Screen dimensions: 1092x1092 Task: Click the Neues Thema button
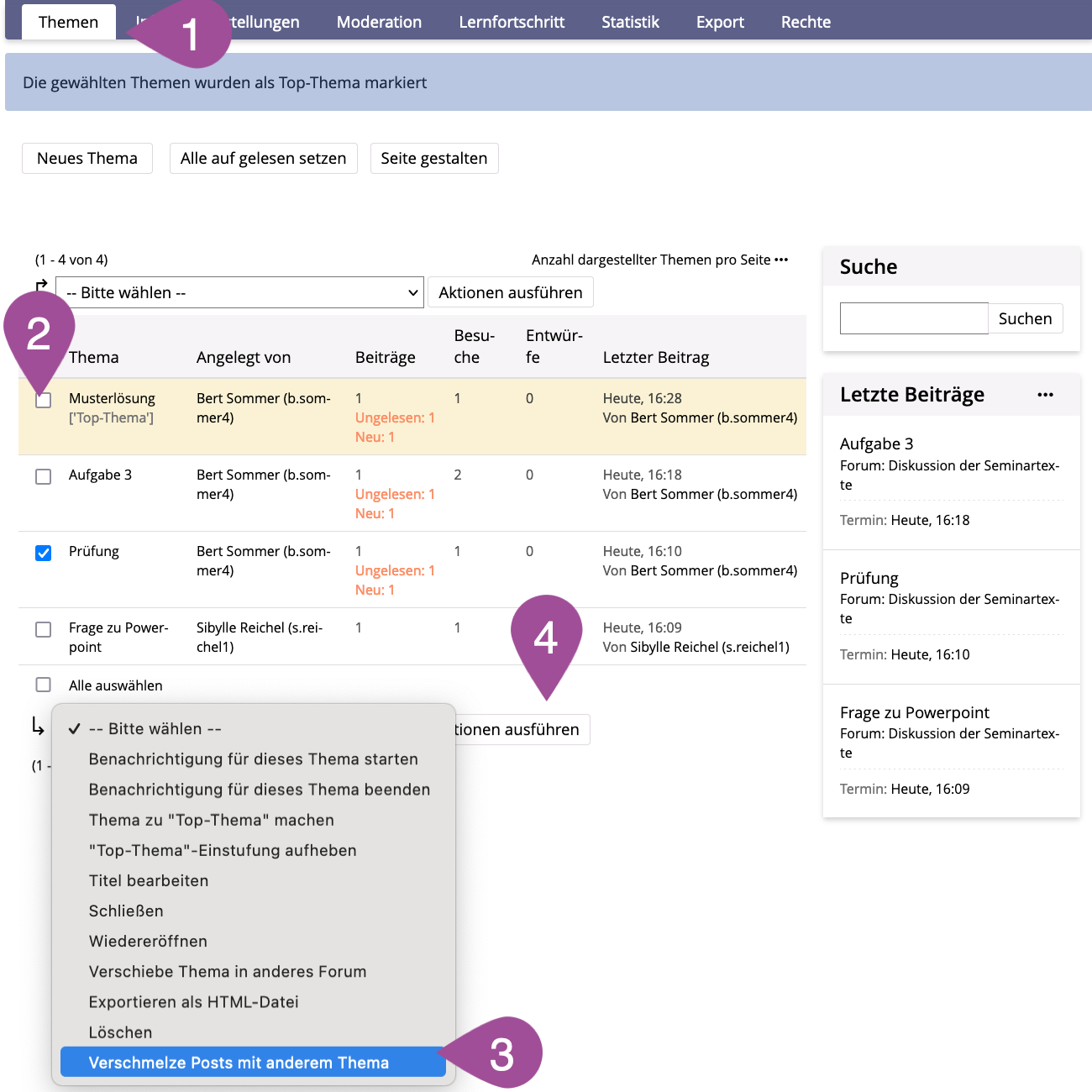(x=87, y=158)
